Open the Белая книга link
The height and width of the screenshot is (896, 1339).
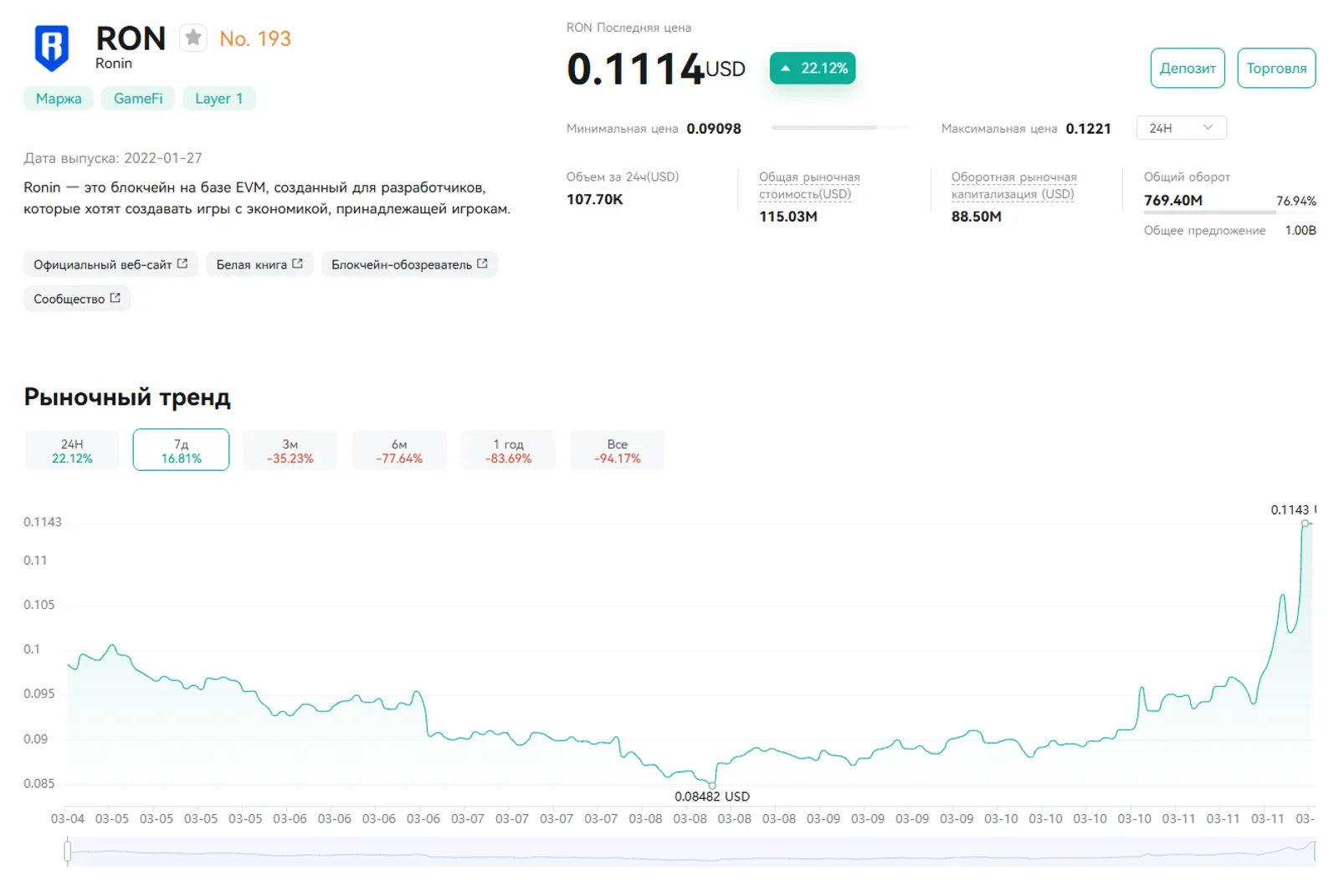(x=259, y=264)
